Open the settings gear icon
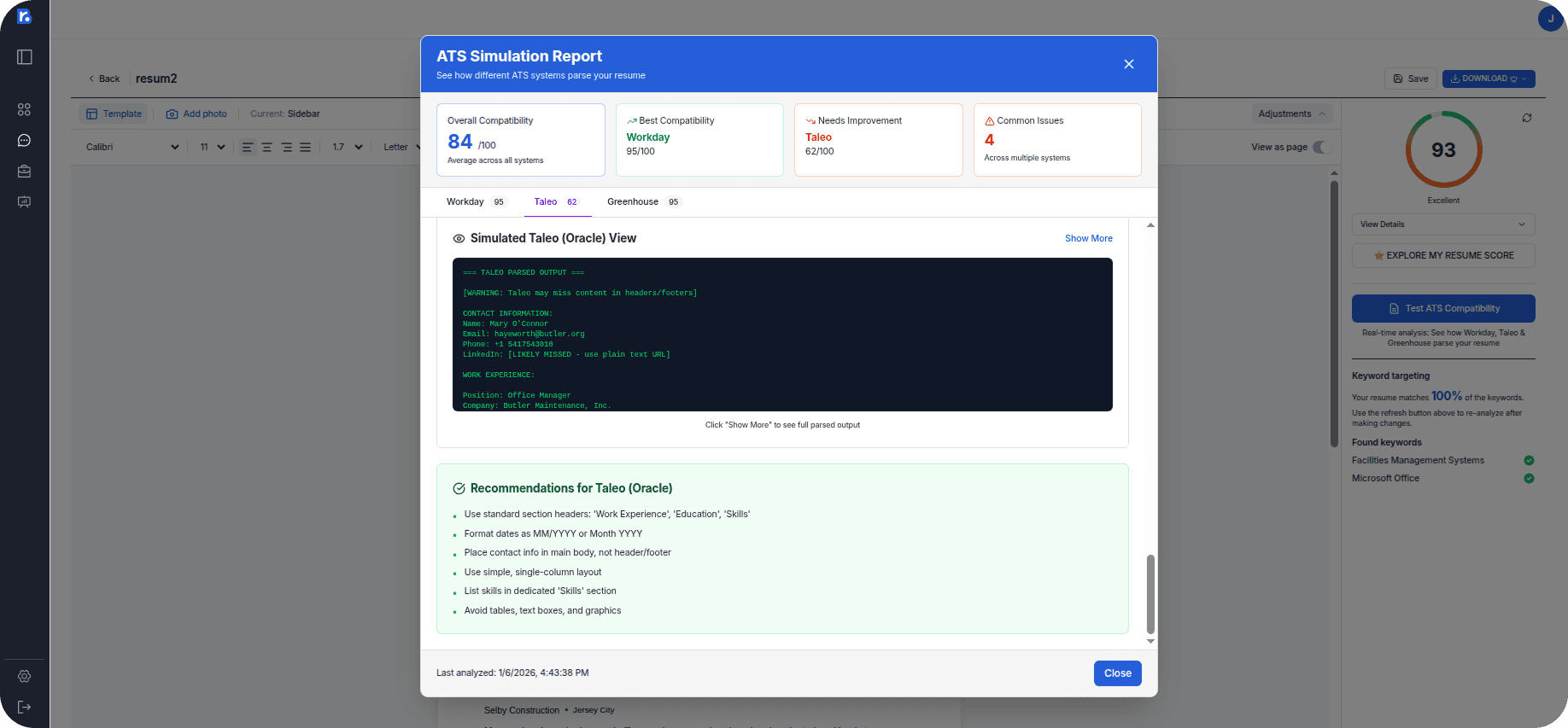1568x728 pixels. click(24, 676)
